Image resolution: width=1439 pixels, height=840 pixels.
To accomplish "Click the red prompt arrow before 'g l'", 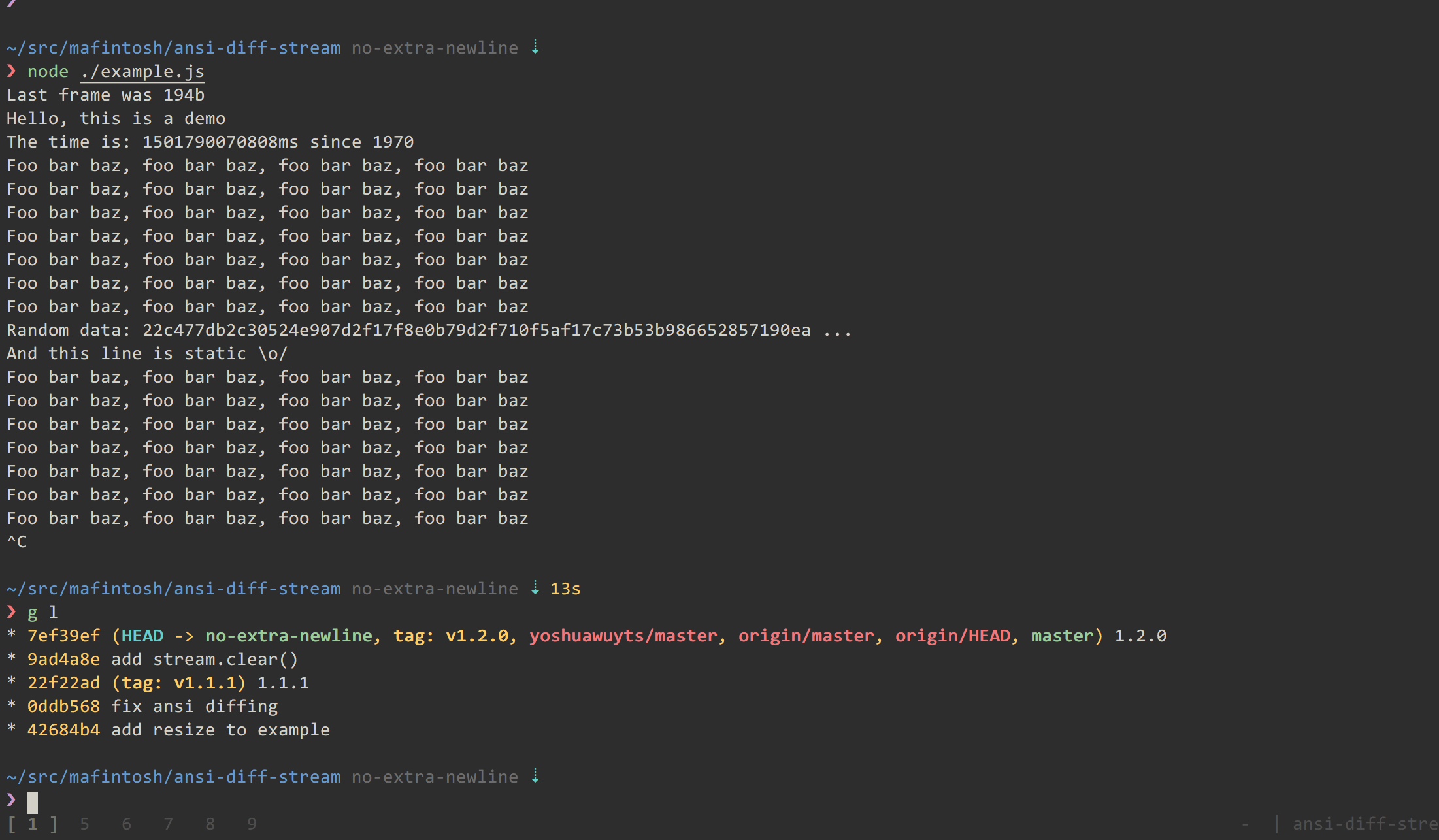I will pos(11,611).
